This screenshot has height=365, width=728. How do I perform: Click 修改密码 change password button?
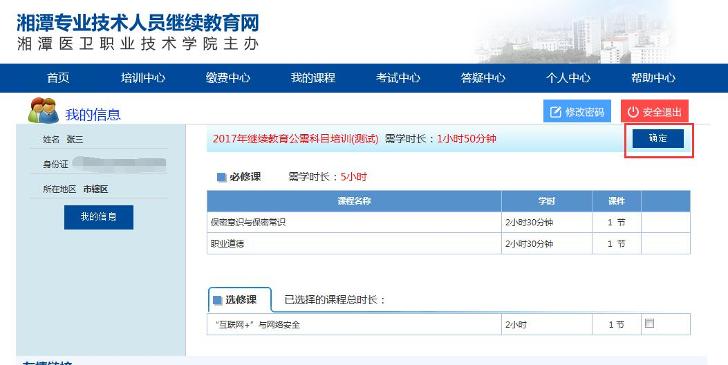pyautogui.click(x=577, y=112)
